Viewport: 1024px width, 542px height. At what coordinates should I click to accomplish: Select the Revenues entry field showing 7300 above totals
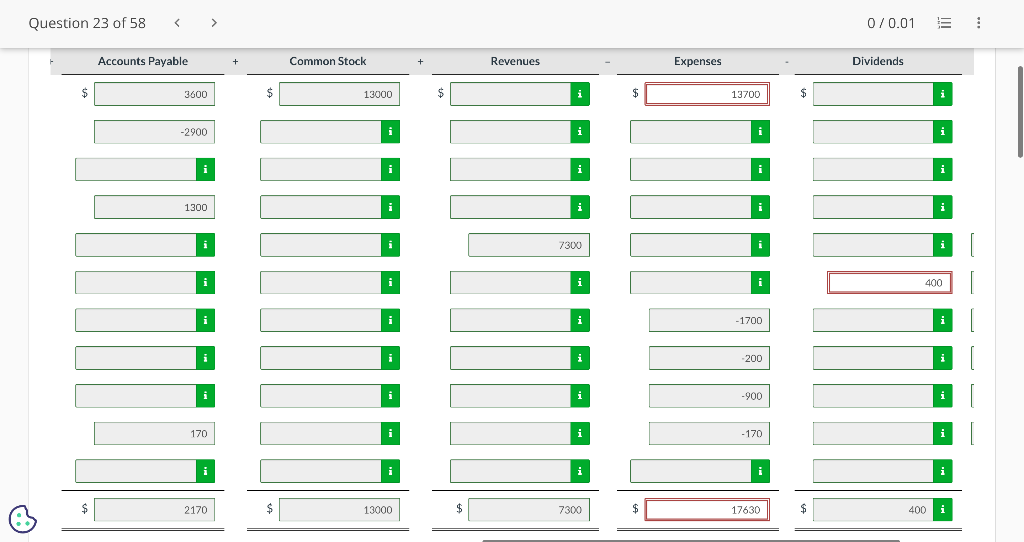[x=529, y=245]
